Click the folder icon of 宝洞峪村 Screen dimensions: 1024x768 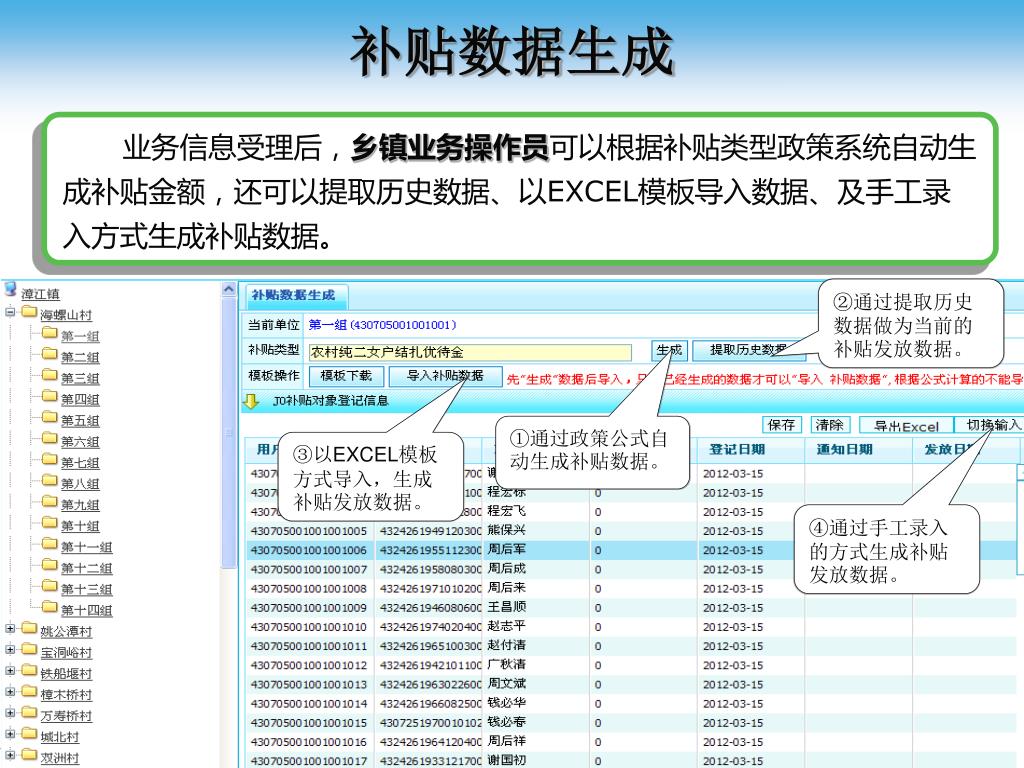pyautogui.click(x=29, y=649)
